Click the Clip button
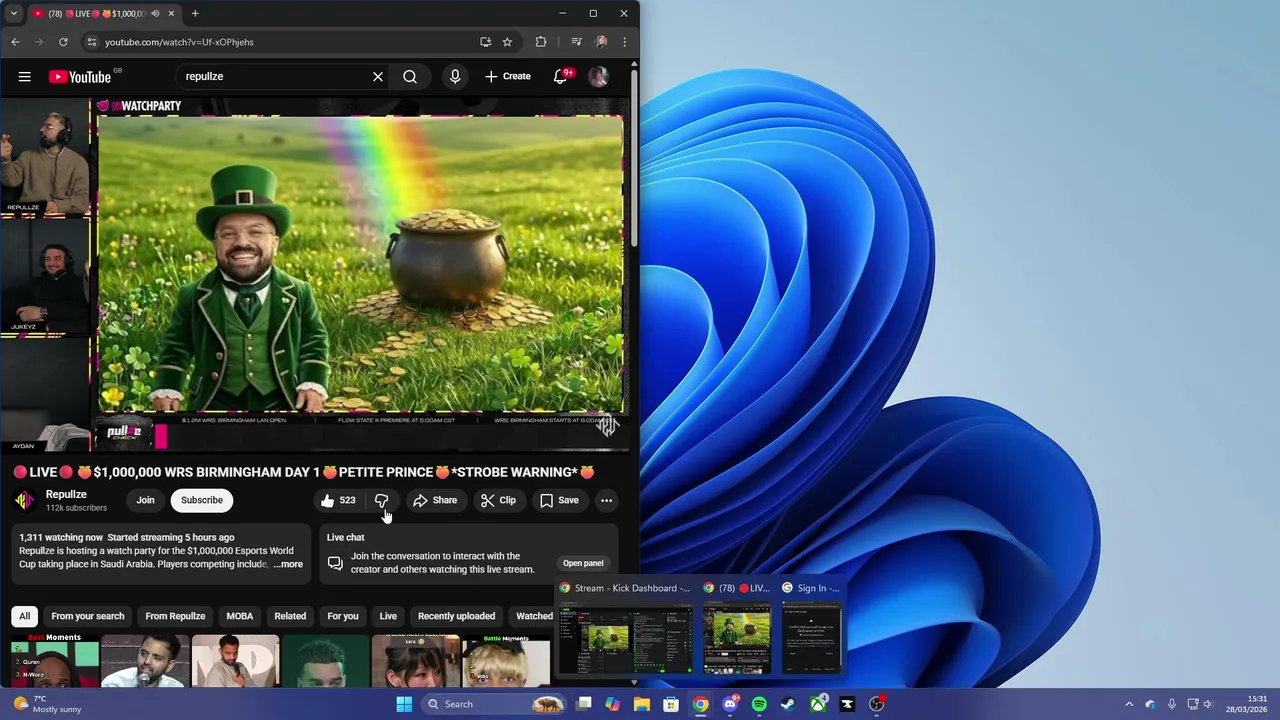This screenshot has height=720, width=1280. tap(498, 500)
